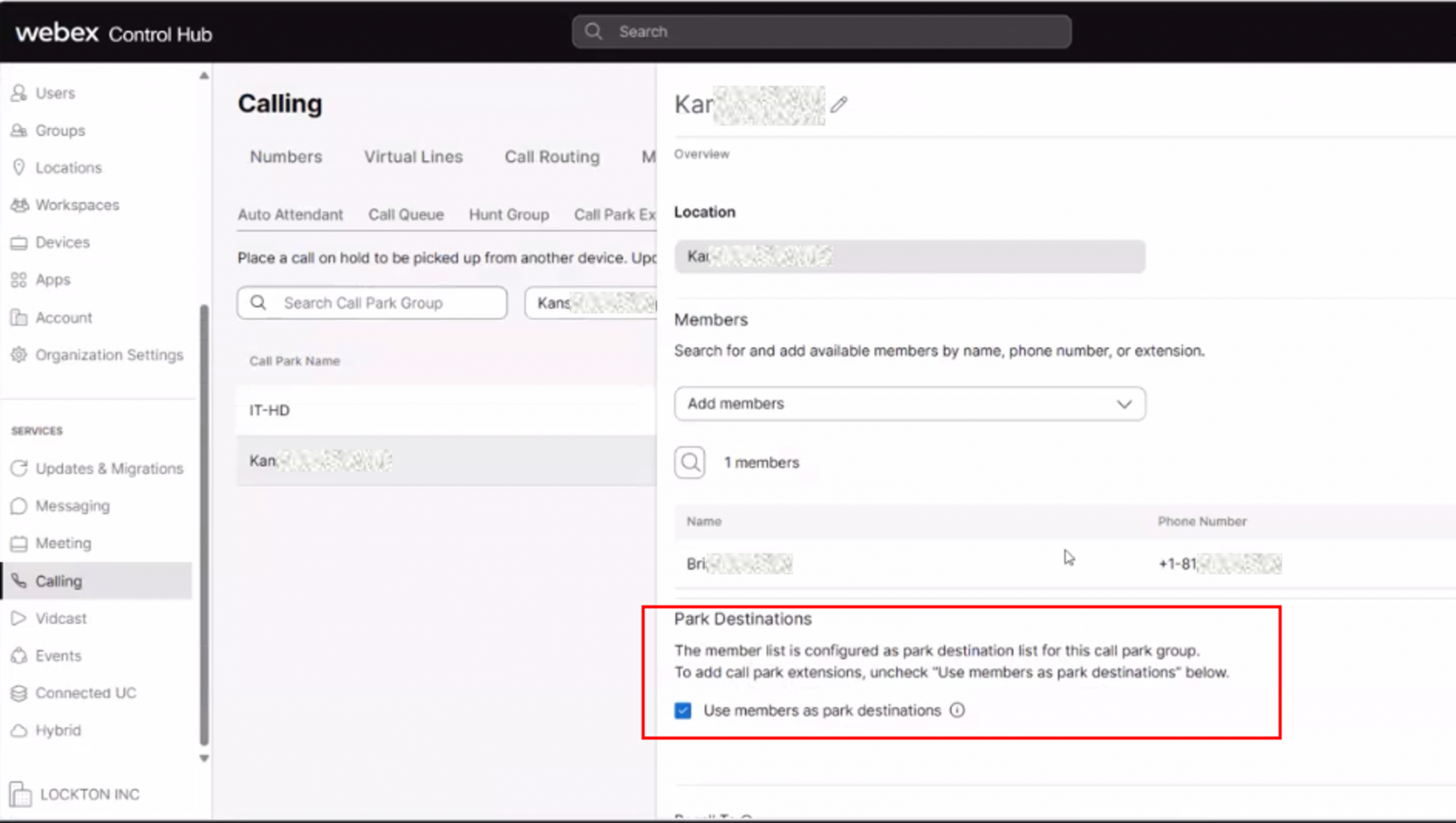Viewport: 1456px width, 823px height.
Task: Switch to the Hunt Group tab
Action: [x=509, y=215]
